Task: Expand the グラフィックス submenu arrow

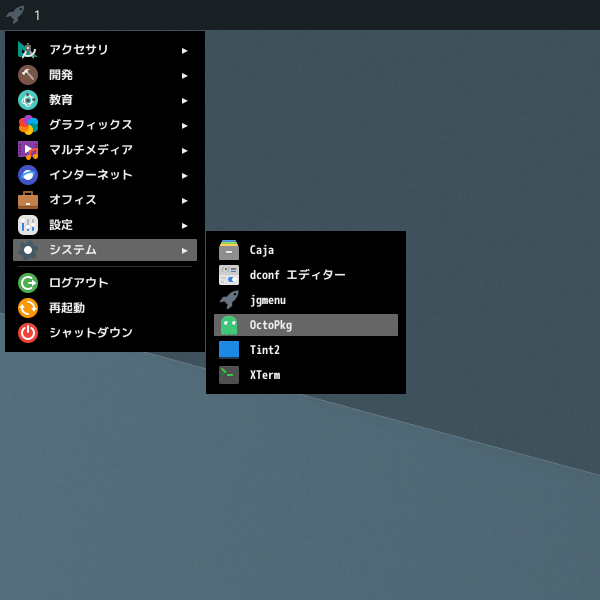Action: point(184,126)
